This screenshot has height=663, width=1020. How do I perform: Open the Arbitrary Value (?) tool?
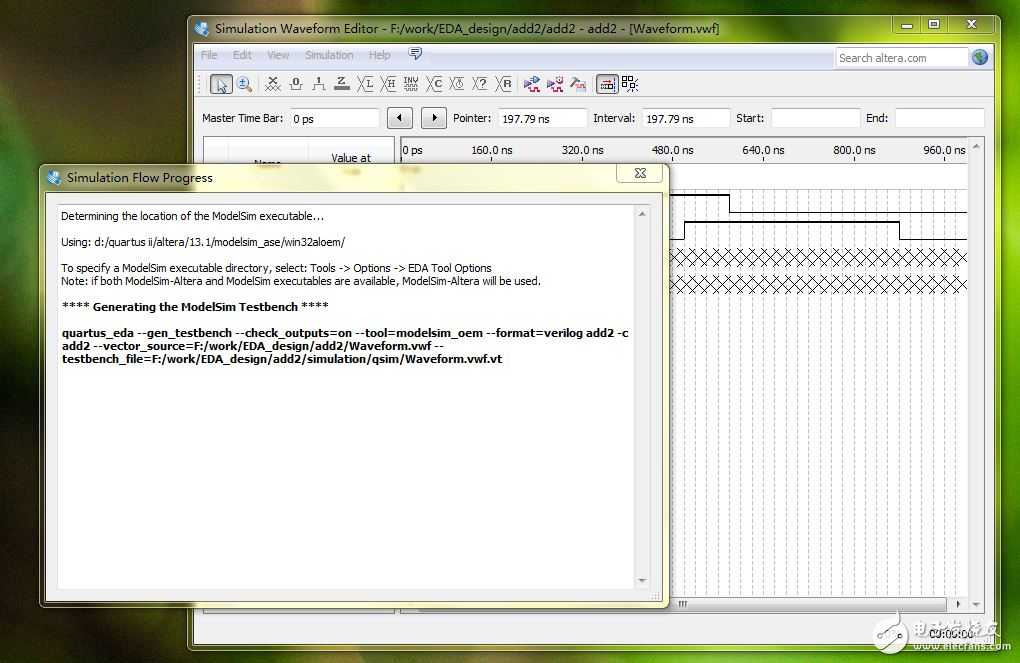480,84
